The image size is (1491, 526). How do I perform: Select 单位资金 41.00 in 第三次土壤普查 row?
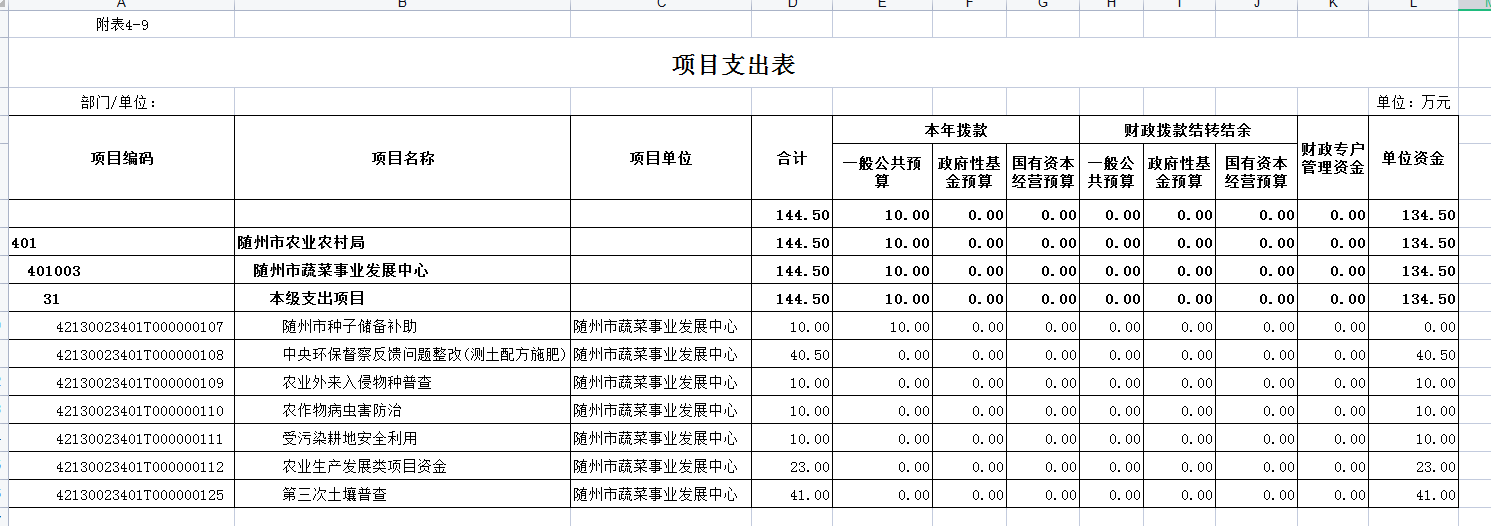1413,494
